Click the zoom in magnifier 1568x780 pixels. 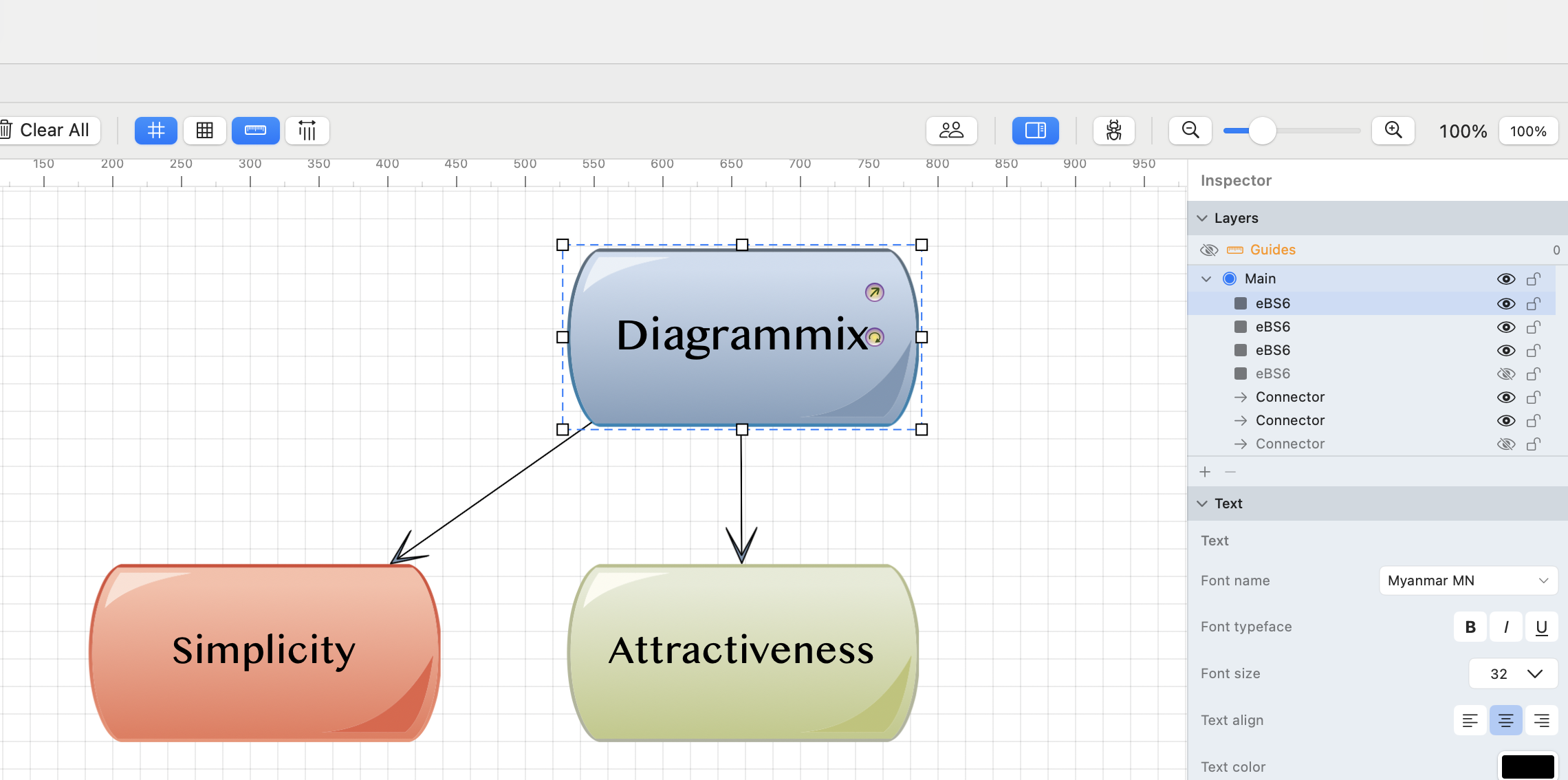(1393, 130)
